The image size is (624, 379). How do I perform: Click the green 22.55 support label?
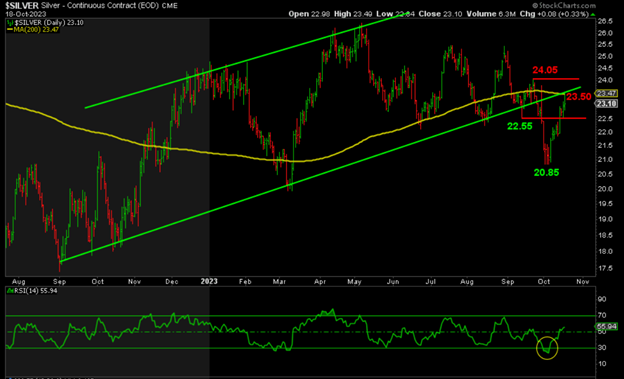[519, 127]
